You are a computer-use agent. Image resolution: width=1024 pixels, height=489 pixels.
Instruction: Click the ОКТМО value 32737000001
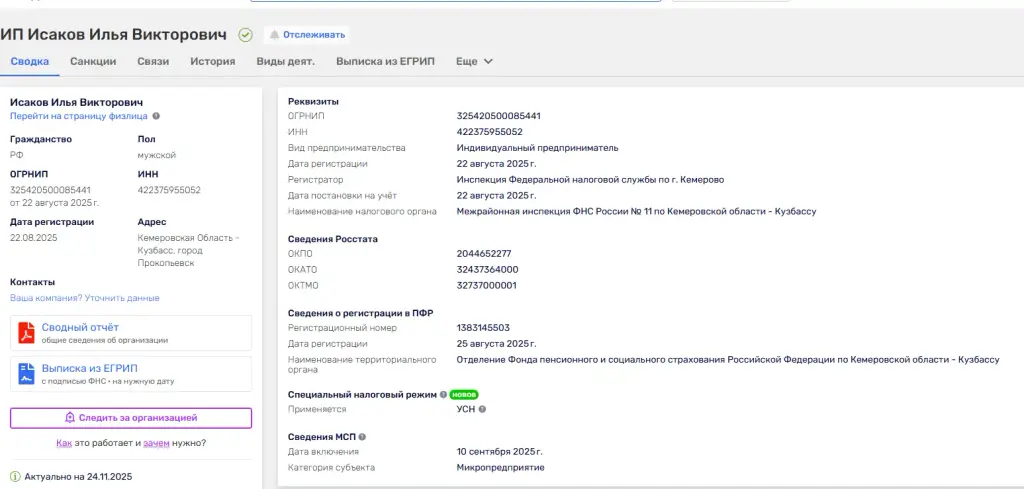pos(487,285)
